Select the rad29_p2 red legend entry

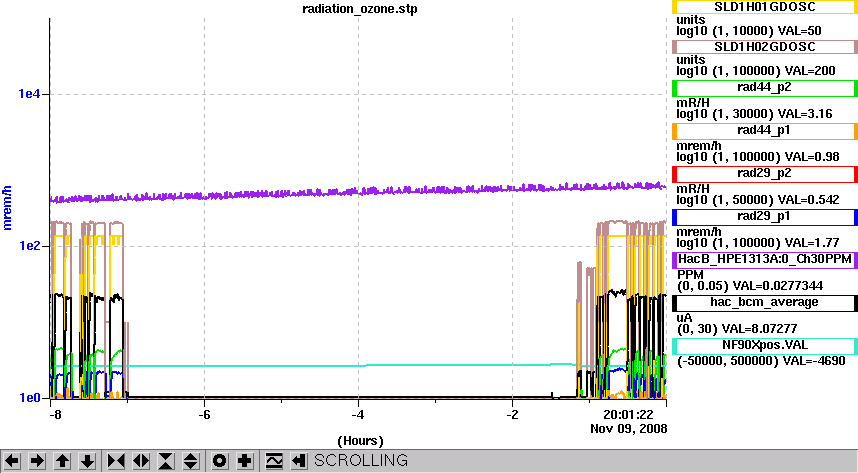pos(764,174)
